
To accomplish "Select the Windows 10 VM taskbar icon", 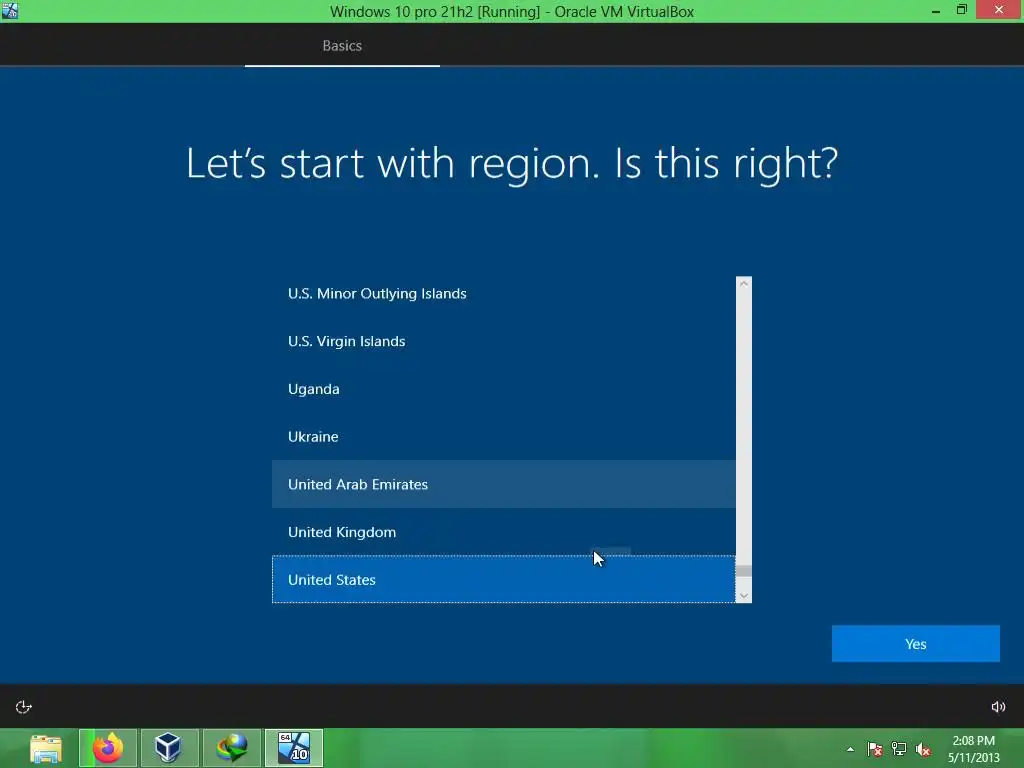I will (294, 748).
